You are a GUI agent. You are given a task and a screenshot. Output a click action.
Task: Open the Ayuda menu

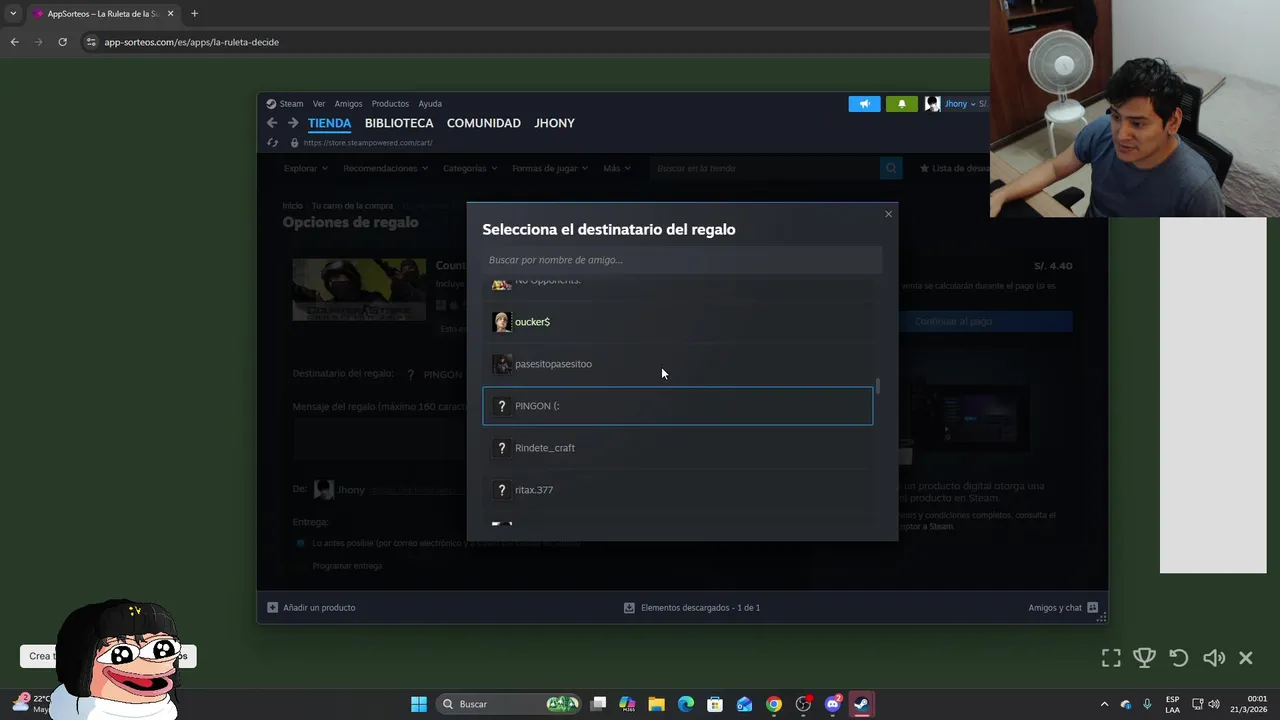pos(430,104)
